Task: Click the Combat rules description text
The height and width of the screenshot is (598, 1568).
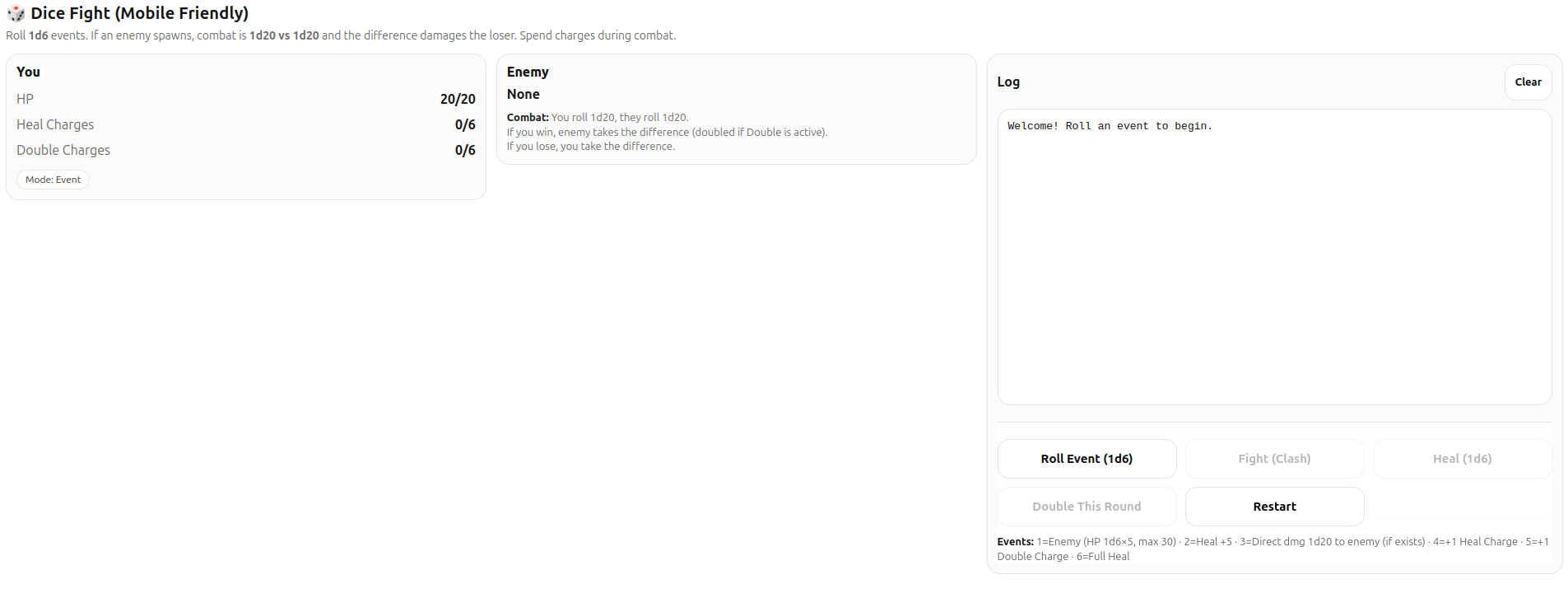Action: click(x=667, y=132)
